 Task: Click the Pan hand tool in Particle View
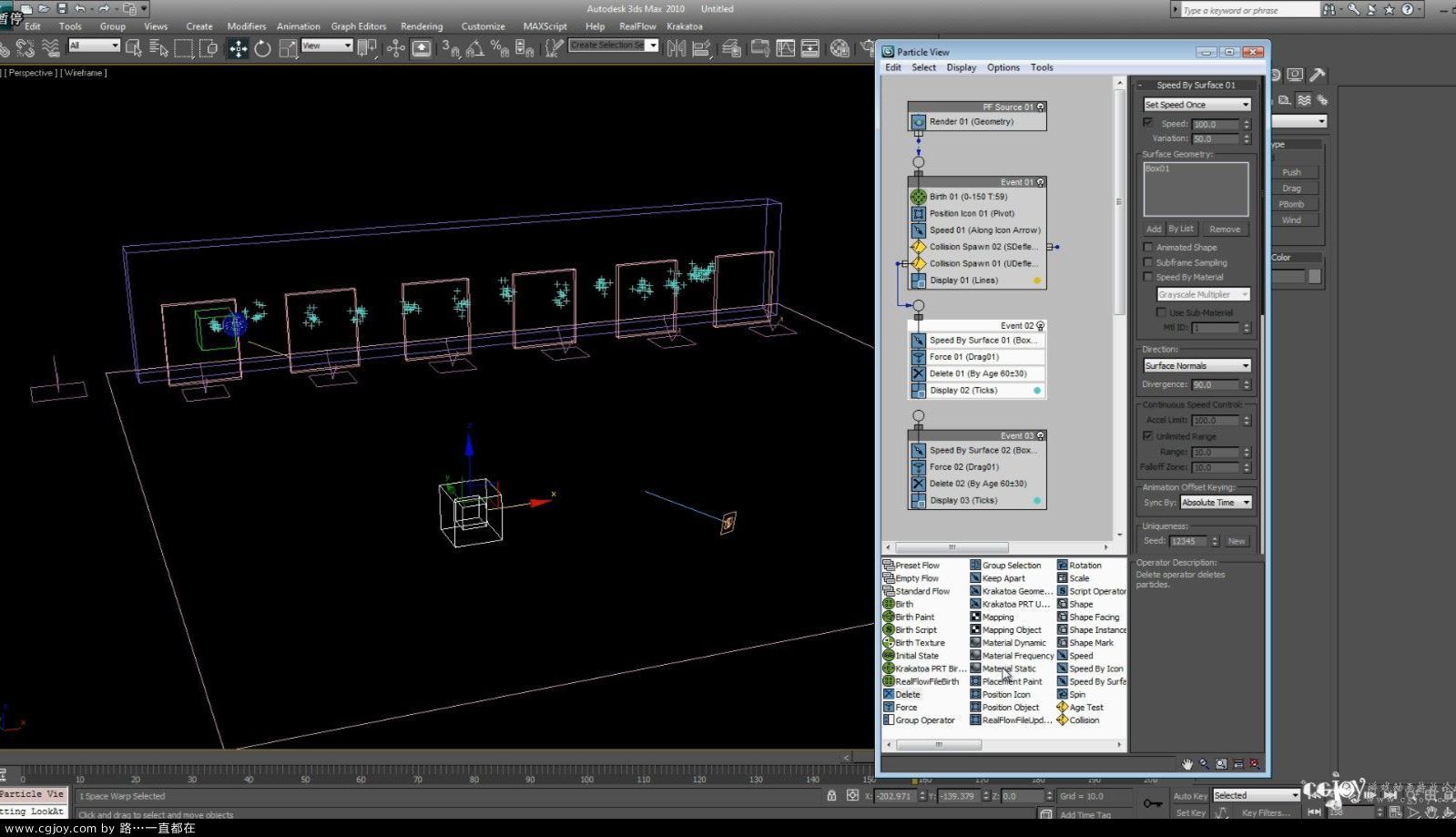(1186, 764)
